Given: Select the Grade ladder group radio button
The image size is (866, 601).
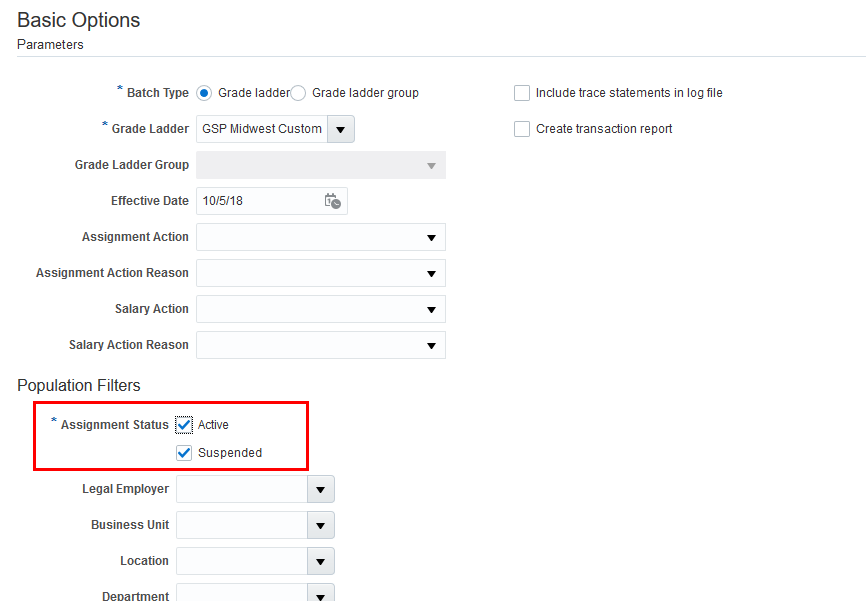Looking at the screenshot, I should 298,93.
